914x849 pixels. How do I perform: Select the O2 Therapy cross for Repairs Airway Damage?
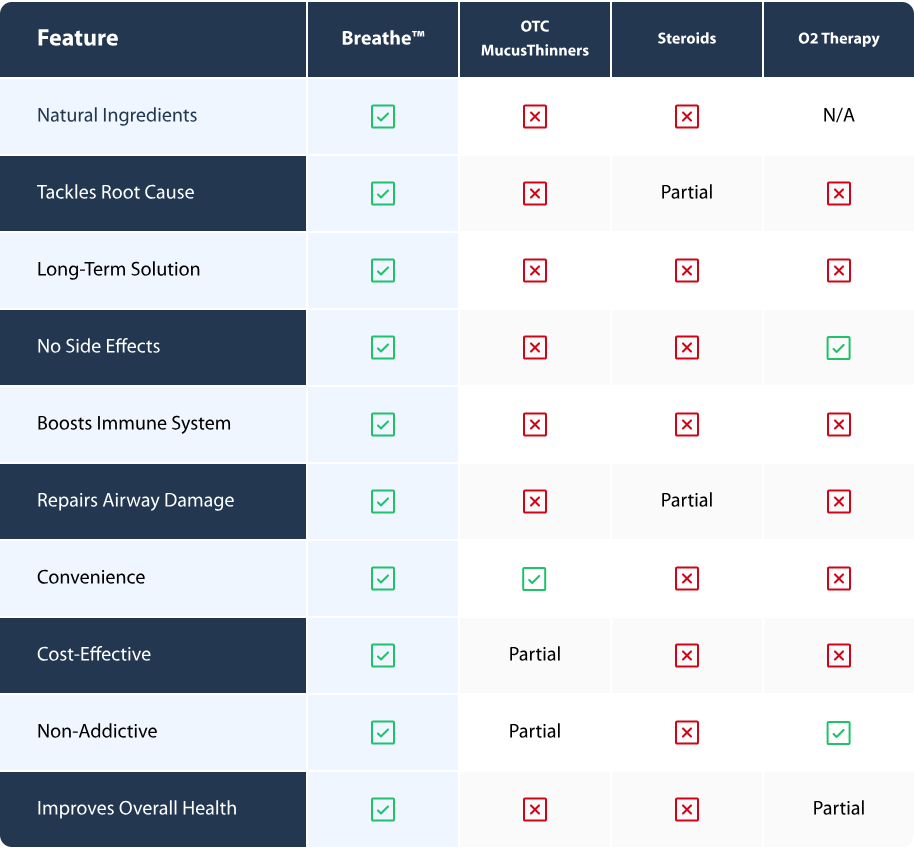pos(839,501)
